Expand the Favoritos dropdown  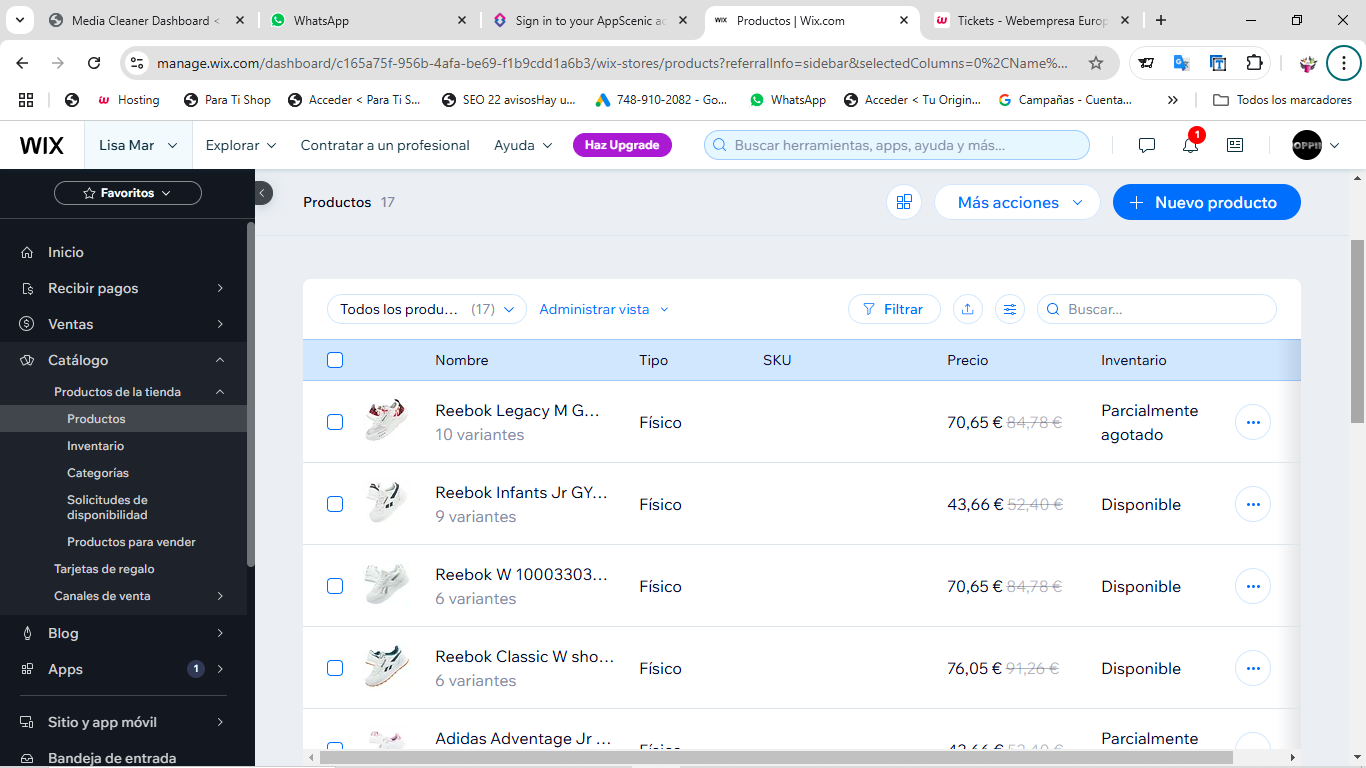click(x=128, y=193)
